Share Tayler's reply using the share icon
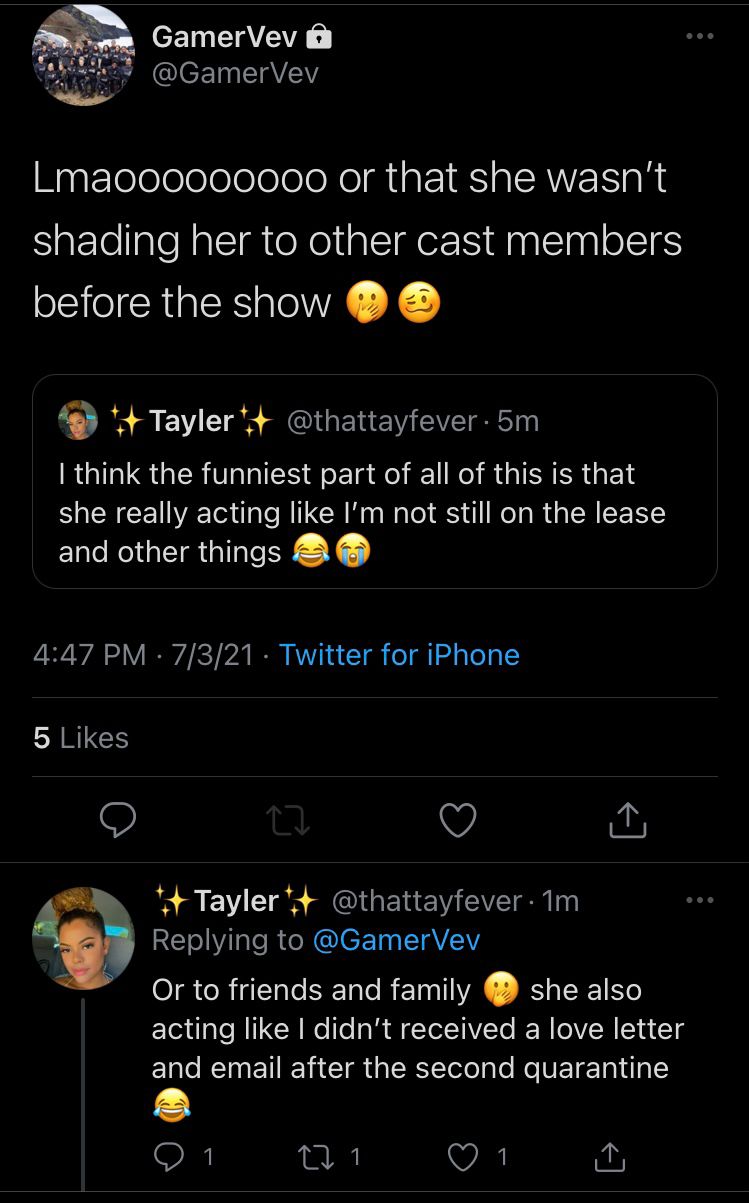749x1203 pixels. pyautogui.click(x=608, y=1157)
